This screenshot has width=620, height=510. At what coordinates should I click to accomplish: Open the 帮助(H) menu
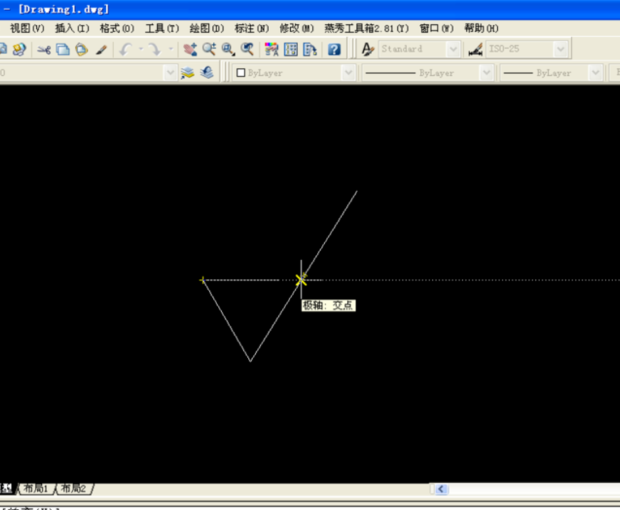tap(481, 28)
